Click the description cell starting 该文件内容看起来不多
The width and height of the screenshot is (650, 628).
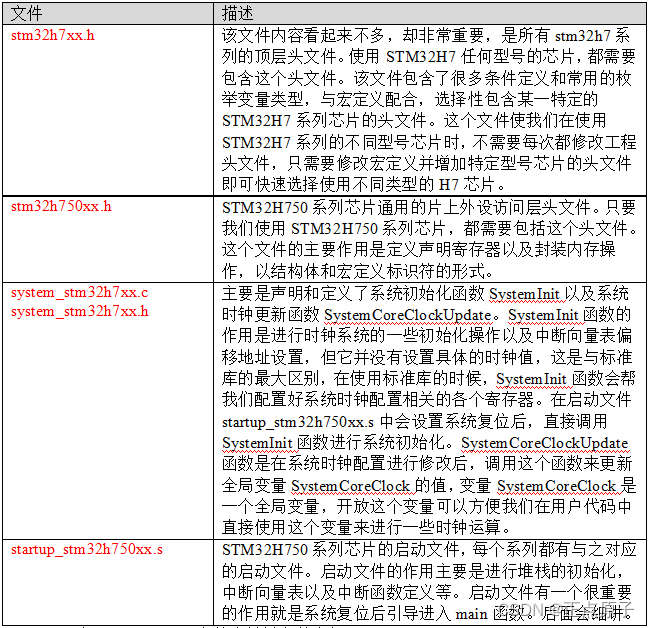[x=430, y=110]
